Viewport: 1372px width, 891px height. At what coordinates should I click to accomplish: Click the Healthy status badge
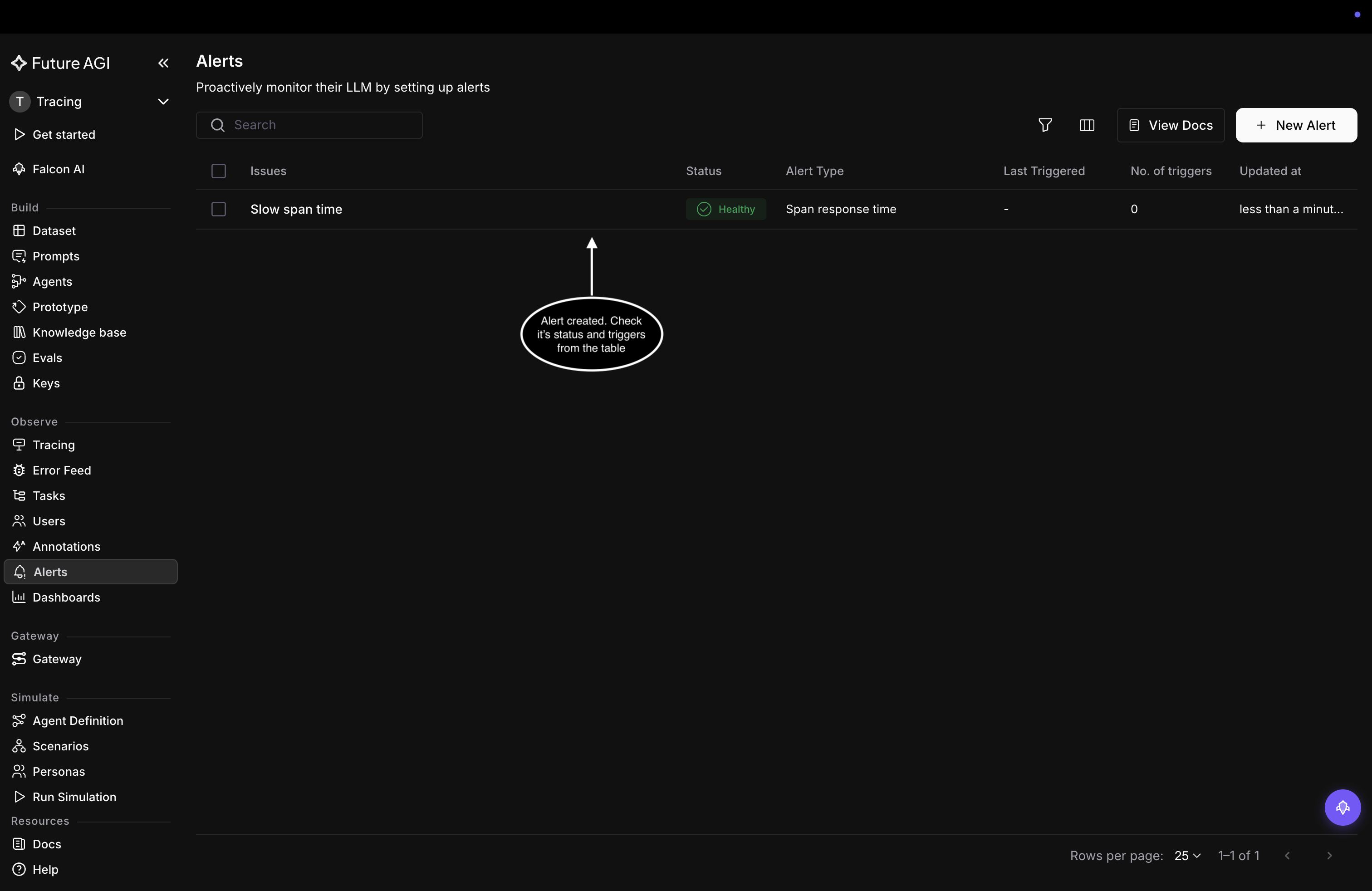pyautogui.click(x=726, y=209)
